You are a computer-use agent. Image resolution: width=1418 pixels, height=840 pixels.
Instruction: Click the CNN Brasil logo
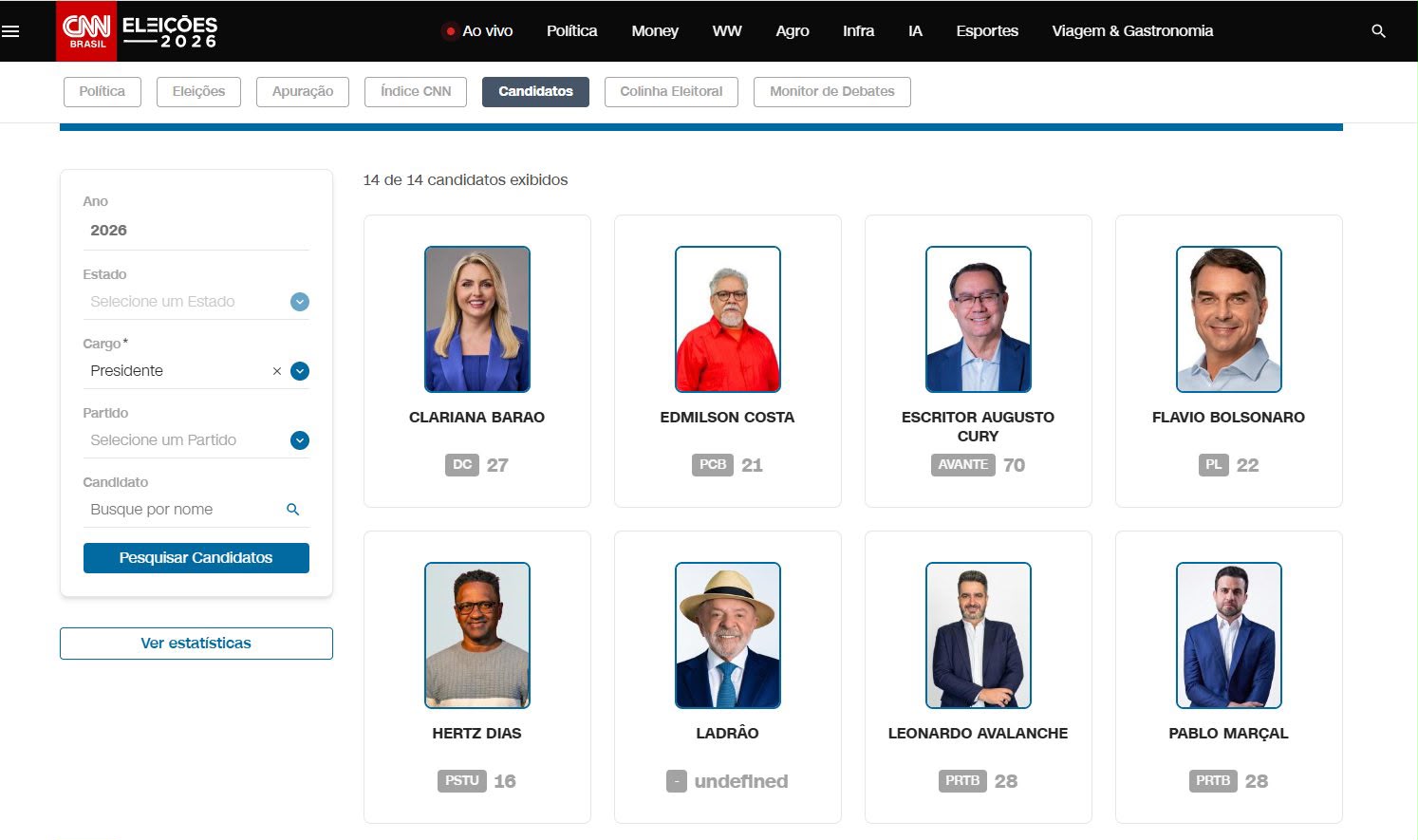[x=86, y=31]
